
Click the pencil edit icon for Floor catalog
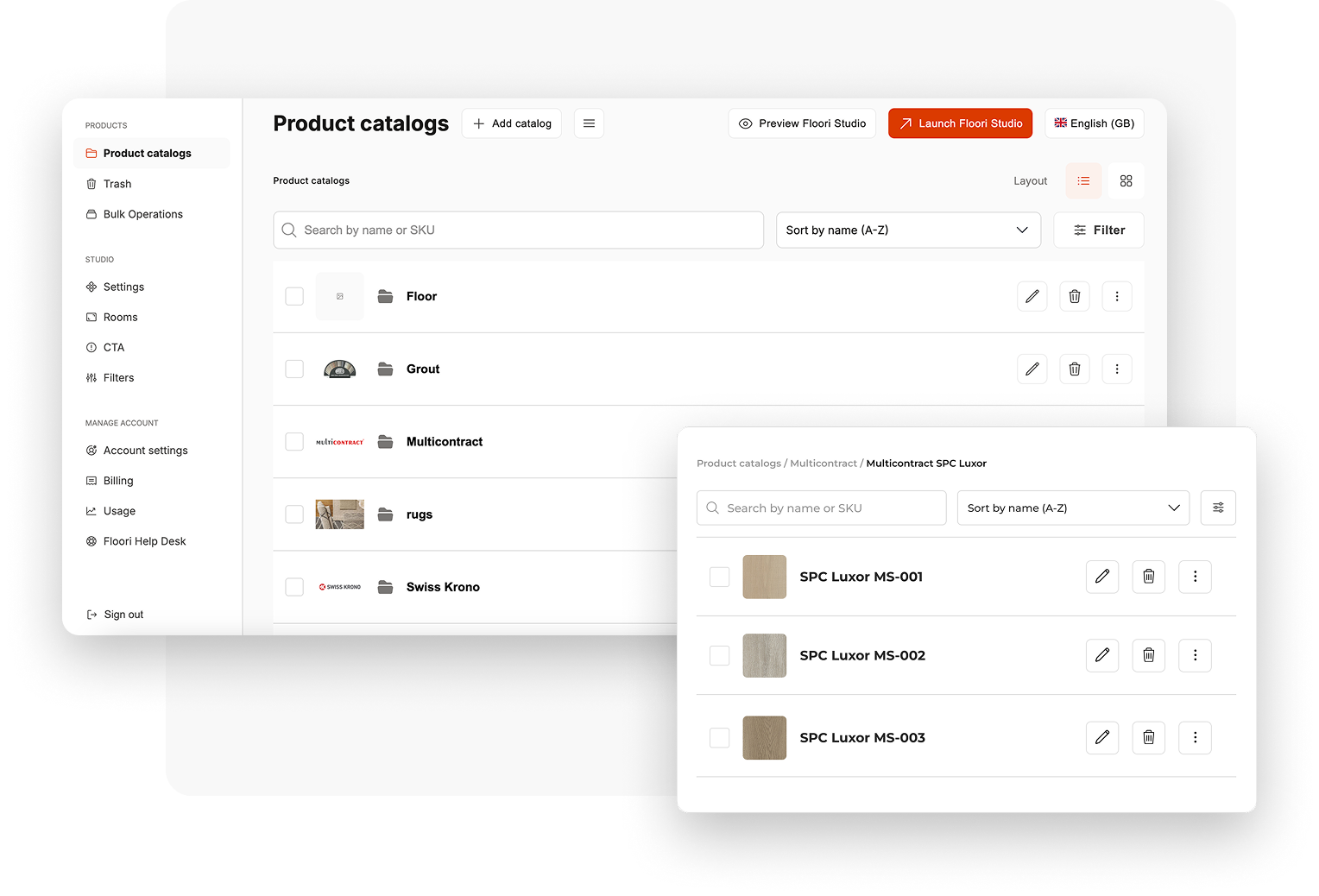pos(1032,296)
